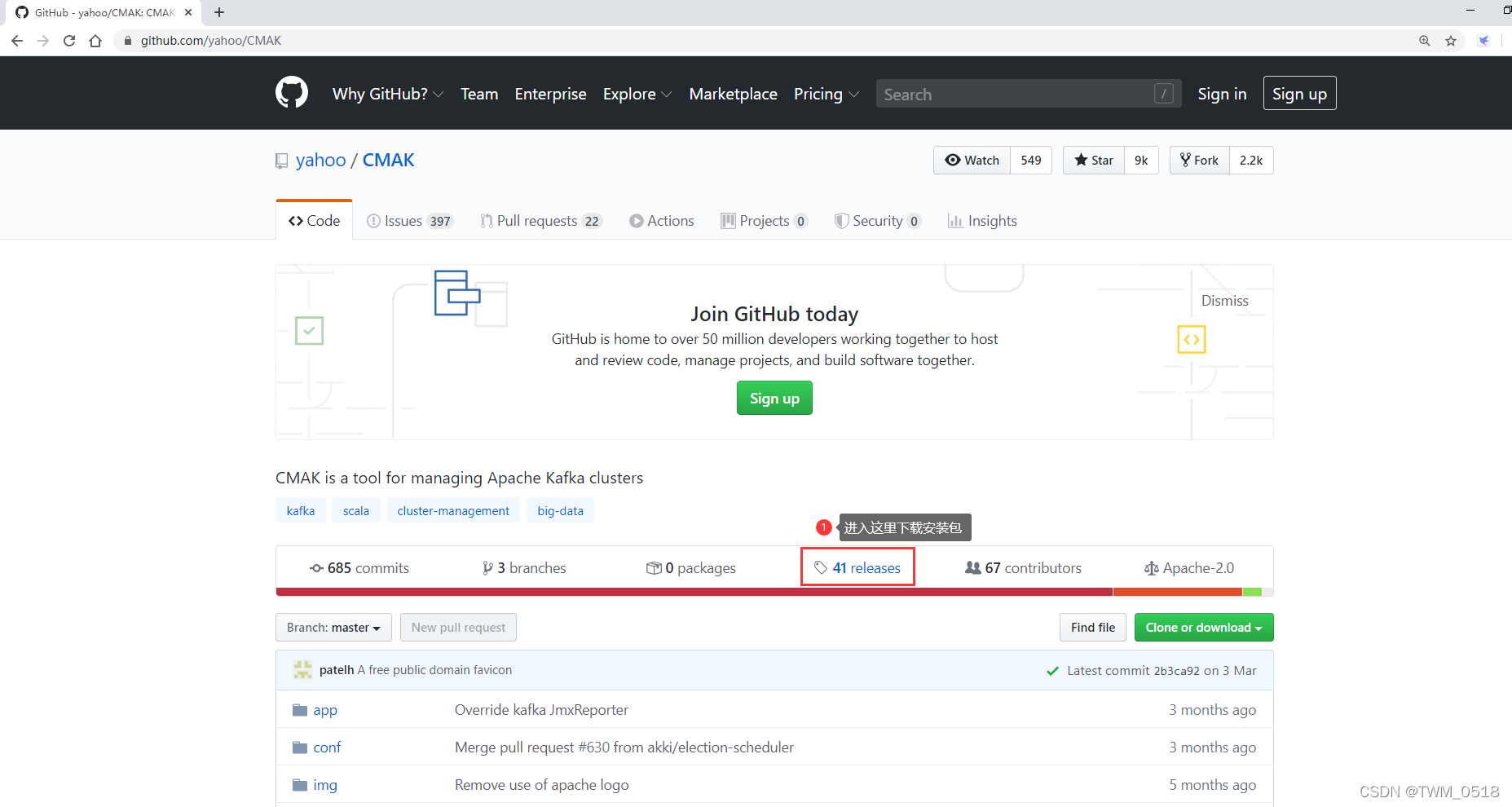Open the latest commit 2b3ca92
Viewport: 1512px width, 807px height.
(x=1176, y=671)
